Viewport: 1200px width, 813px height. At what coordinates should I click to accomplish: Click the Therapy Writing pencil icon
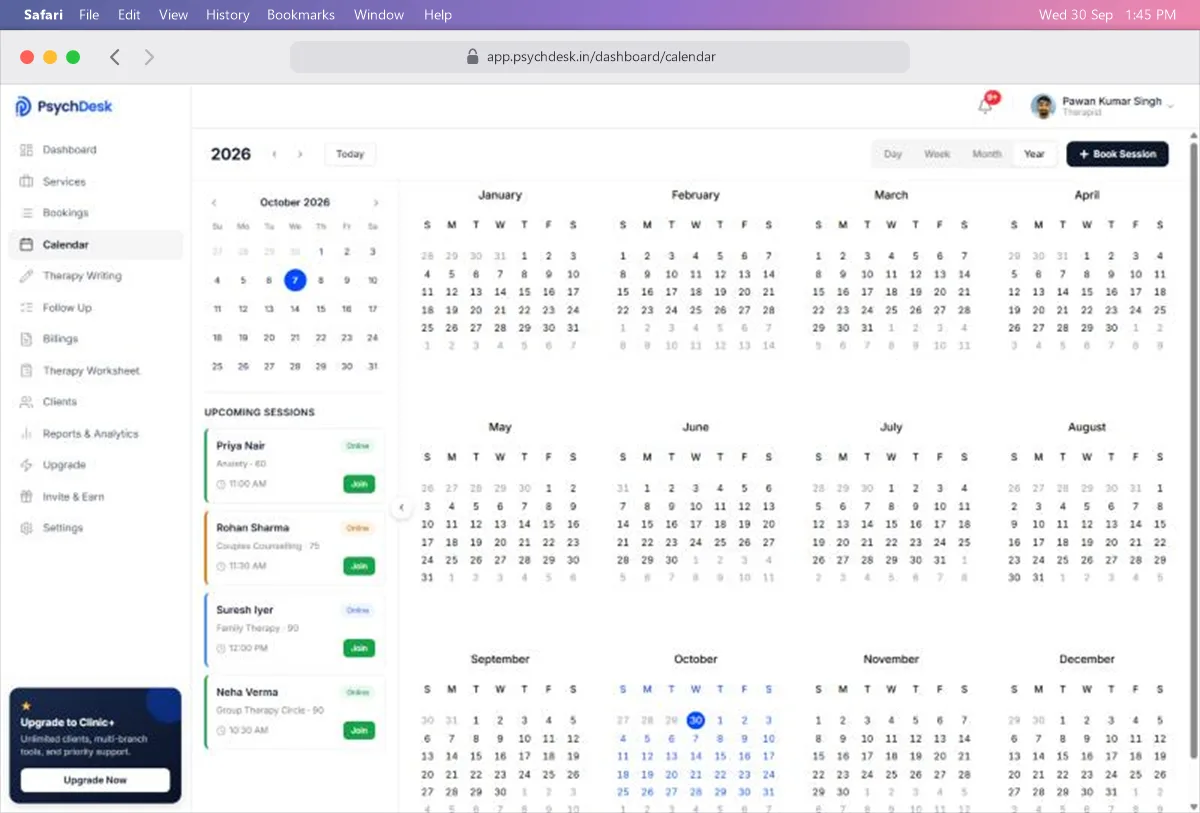[26, 276]
